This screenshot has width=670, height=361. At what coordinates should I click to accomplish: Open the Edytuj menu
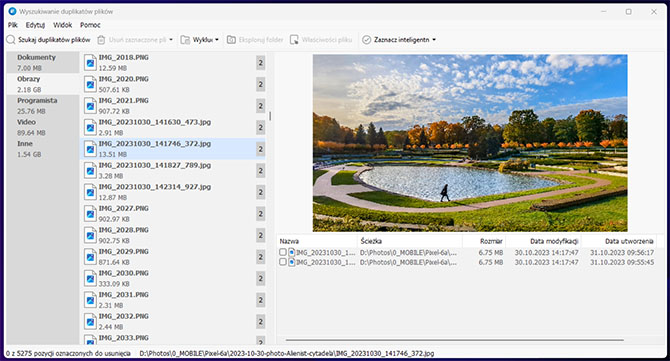point(35,25)
